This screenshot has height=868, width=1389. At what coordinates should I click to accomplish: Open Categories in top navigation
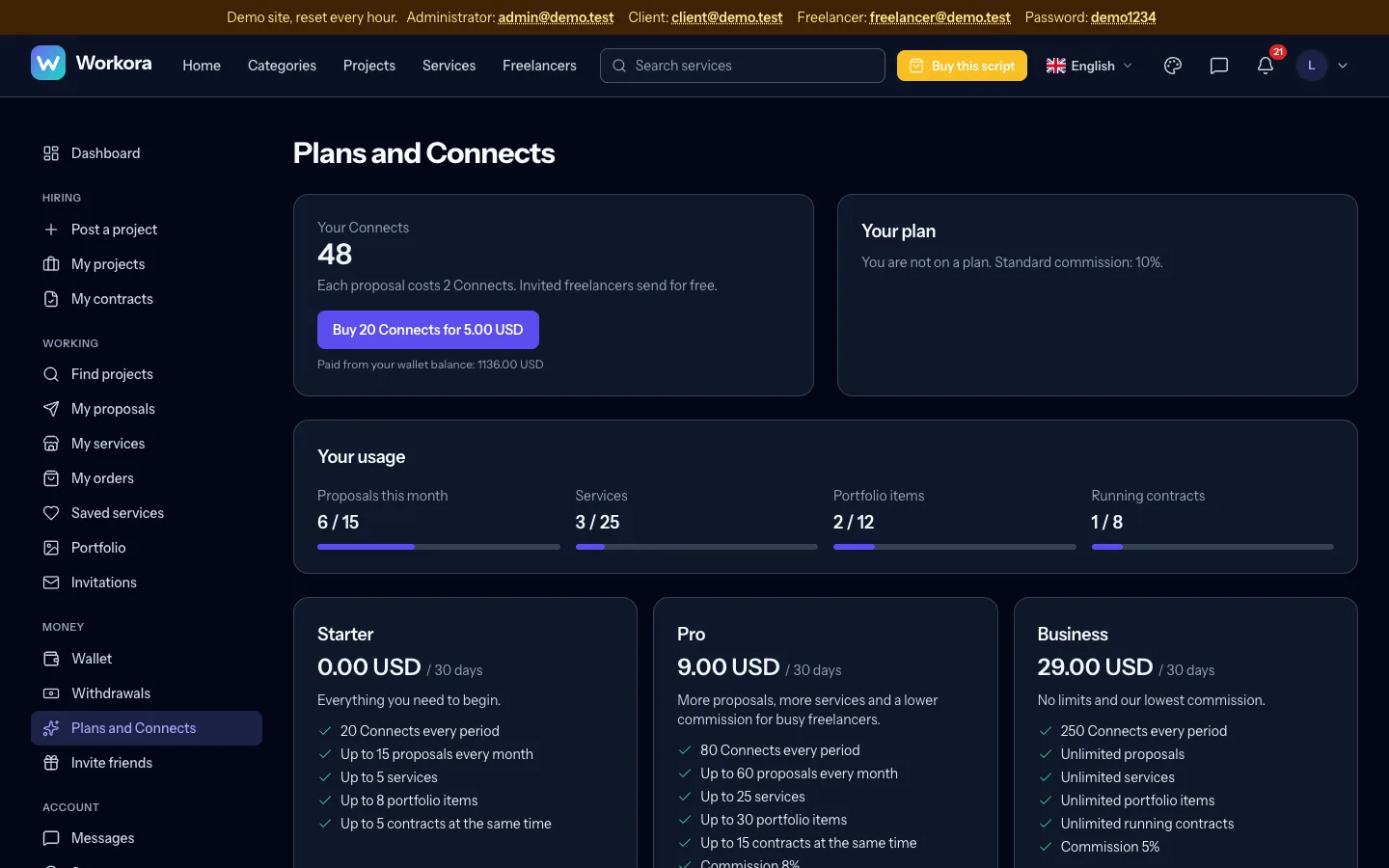pos(282,66)
